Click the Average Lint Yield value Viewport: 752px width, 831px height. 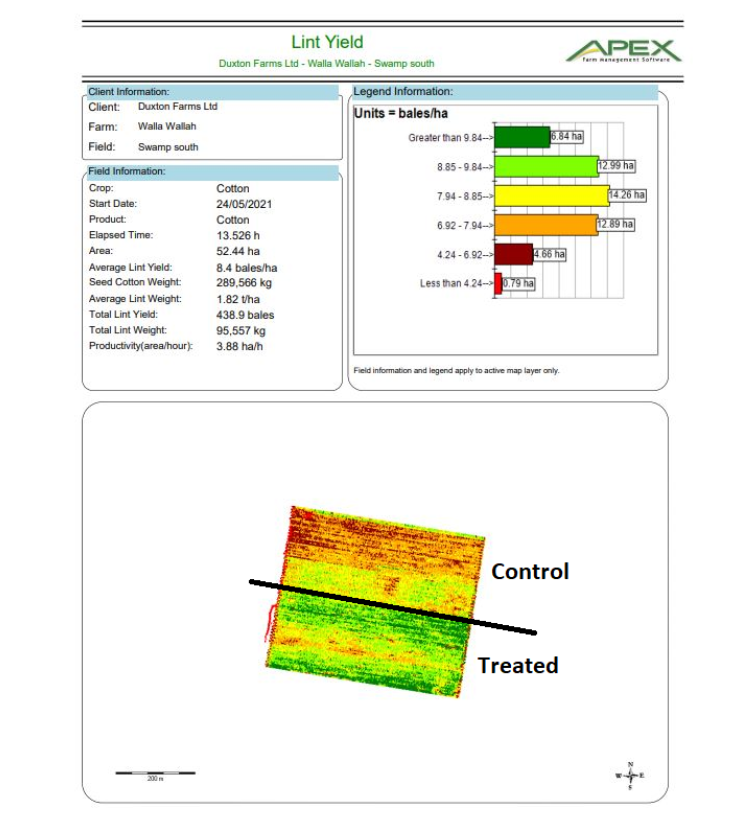click(246, 268)
